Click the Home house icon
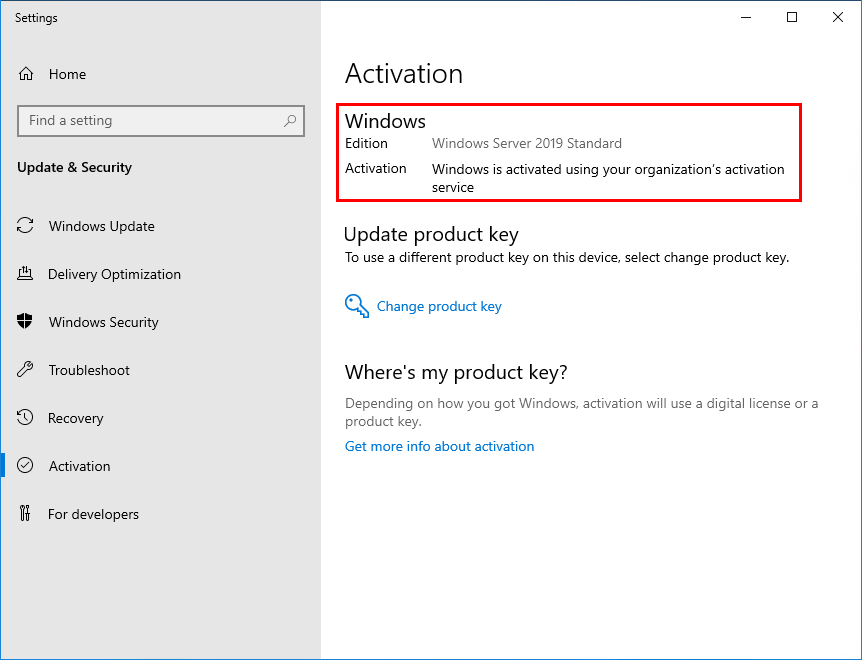Image resolution: width=862 pixels, height=660 pixels. pyautogui.click(x=27, y=74)
